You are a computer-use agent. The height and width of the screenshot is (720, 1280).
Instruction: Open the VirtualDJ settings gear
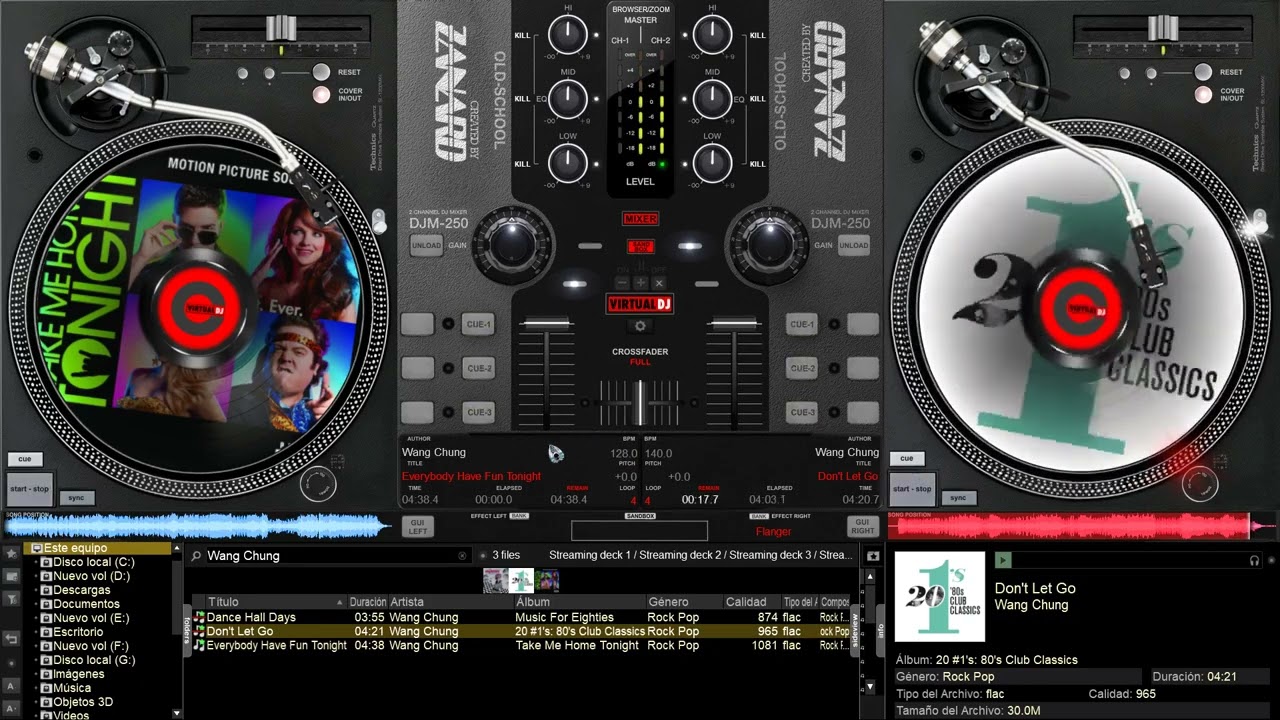click(640, 326)
